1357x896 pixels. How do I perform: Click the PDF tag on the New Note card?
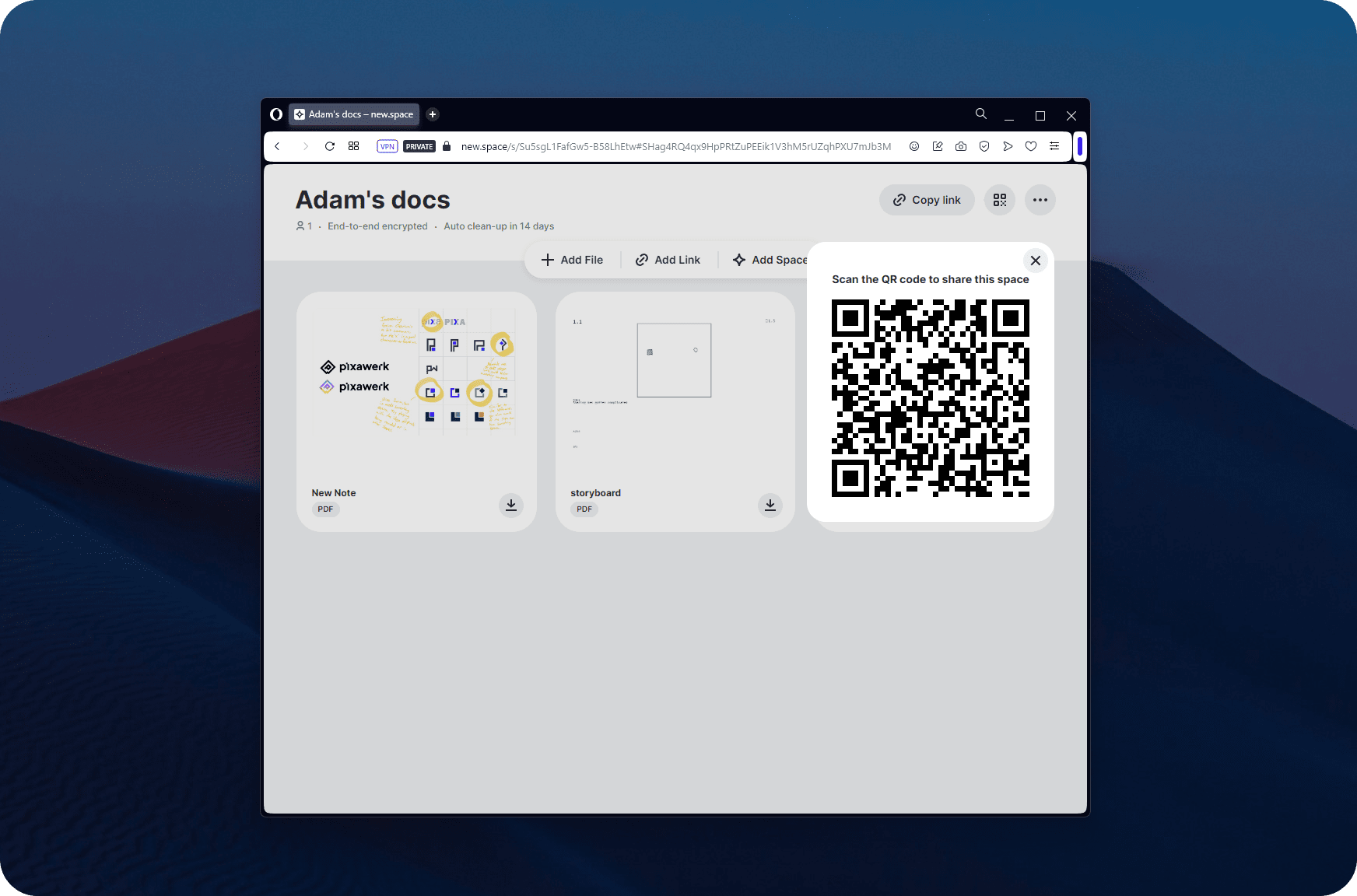coord(325,509)
